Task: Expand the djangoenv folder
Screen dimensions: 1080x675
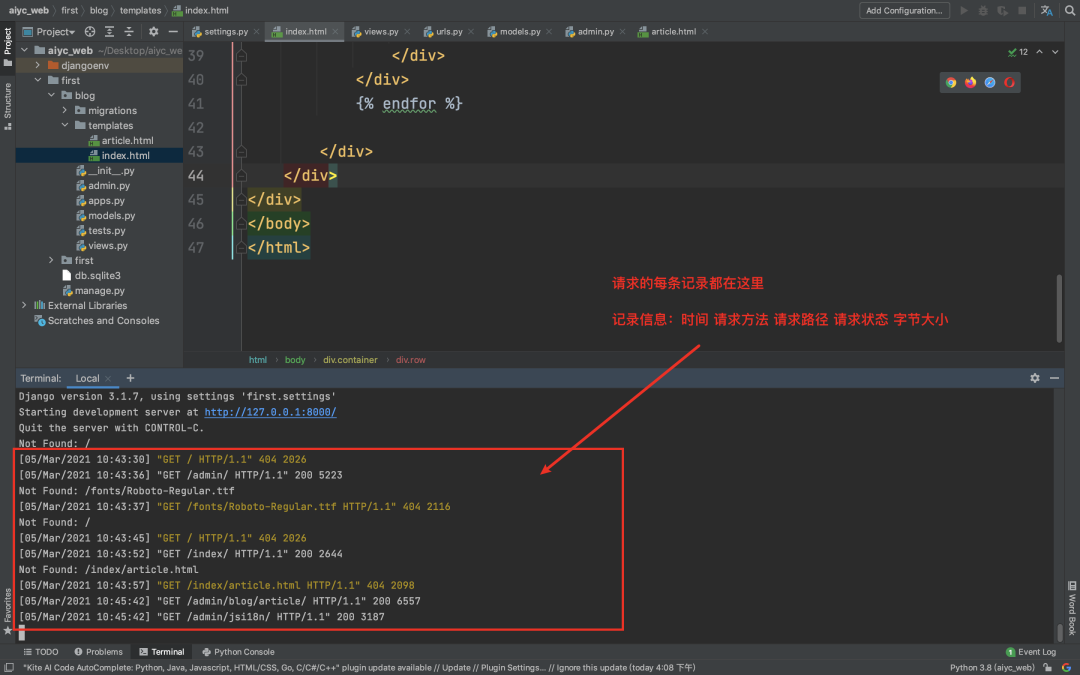Action: coord(38,65)
